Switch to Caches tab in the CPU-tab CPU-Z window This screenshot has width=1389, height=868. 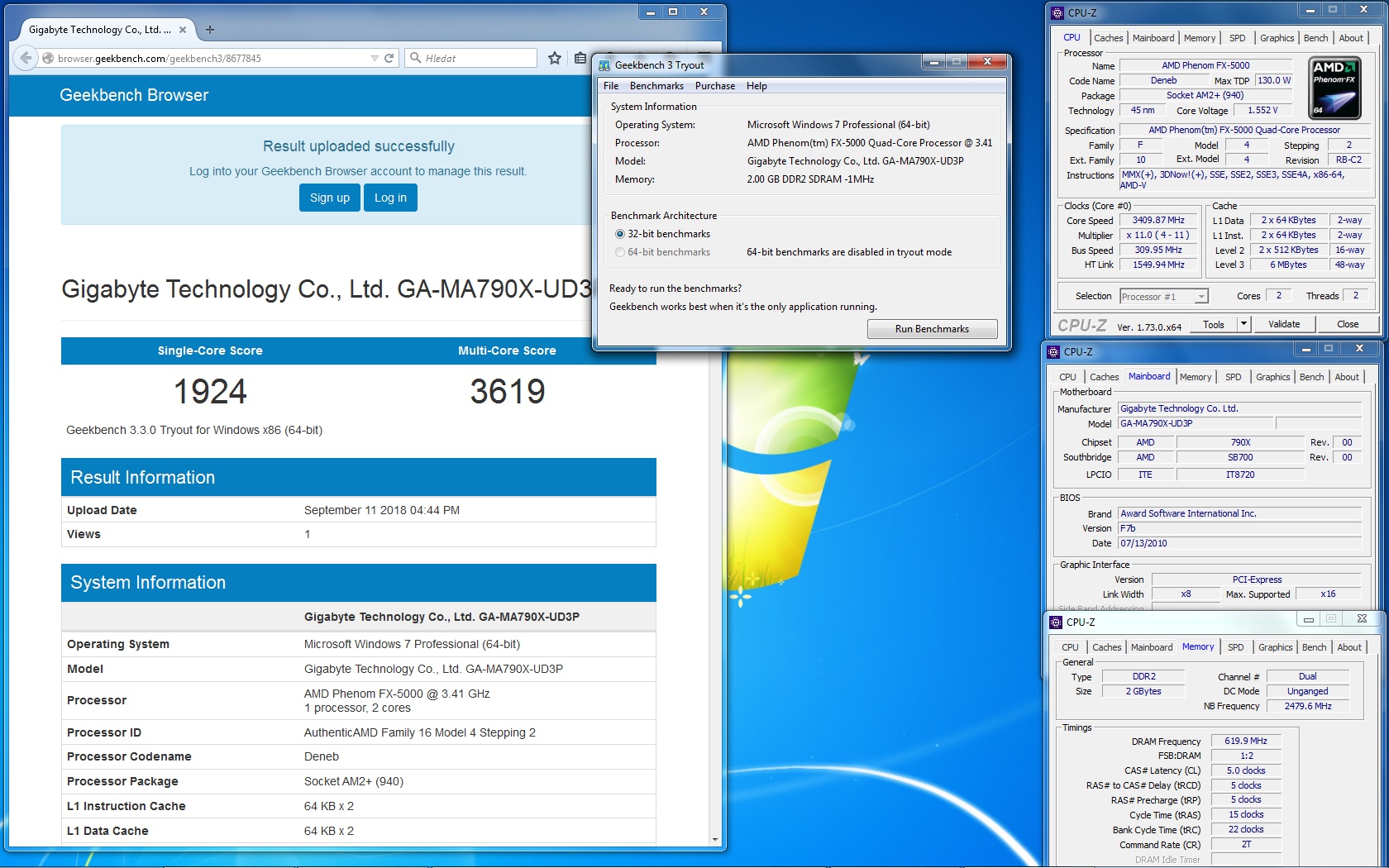click(1108, 38)
